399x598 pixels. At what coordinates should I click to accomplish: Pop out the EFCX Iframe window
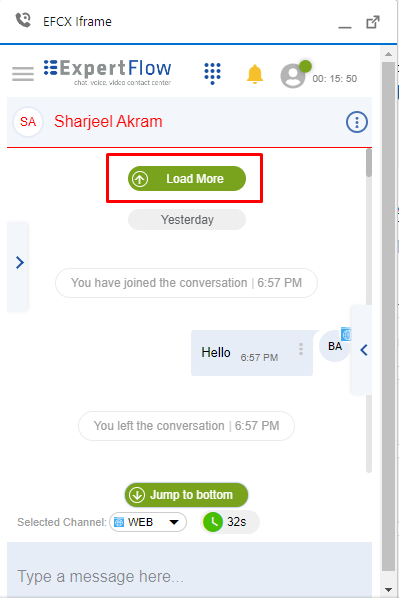(373, 22)
